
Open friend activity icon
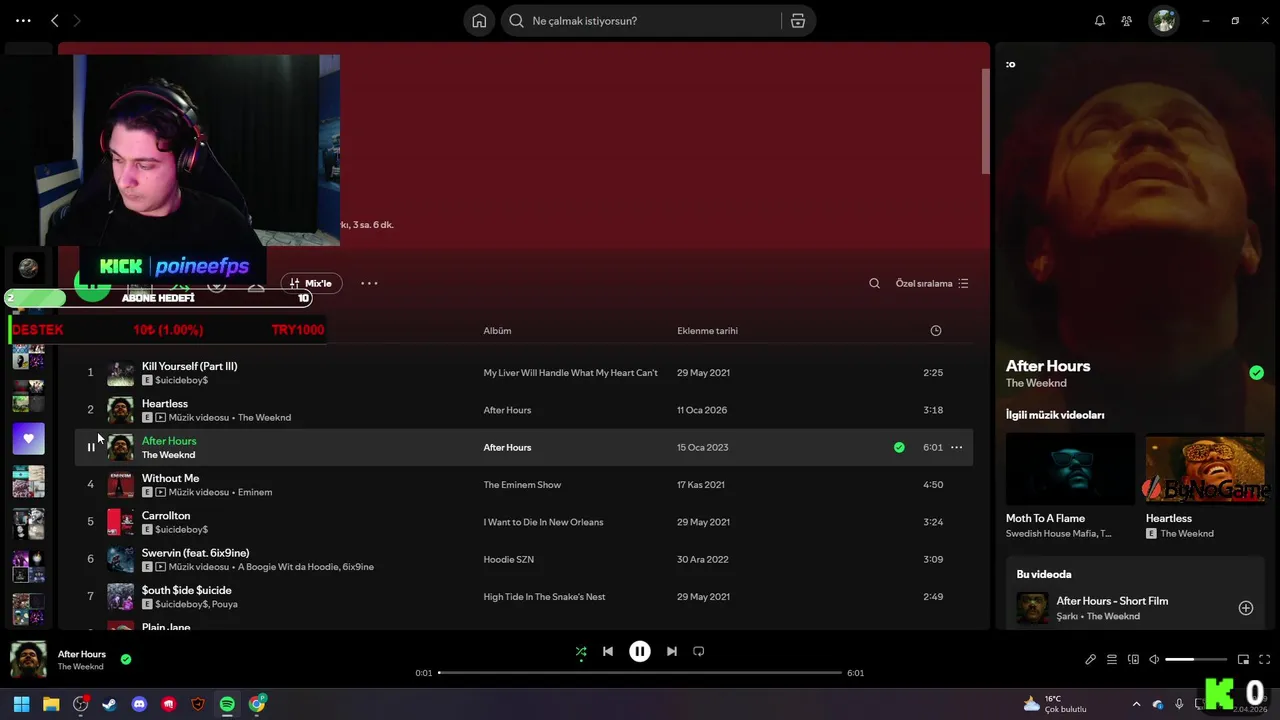coord(1127,21)
